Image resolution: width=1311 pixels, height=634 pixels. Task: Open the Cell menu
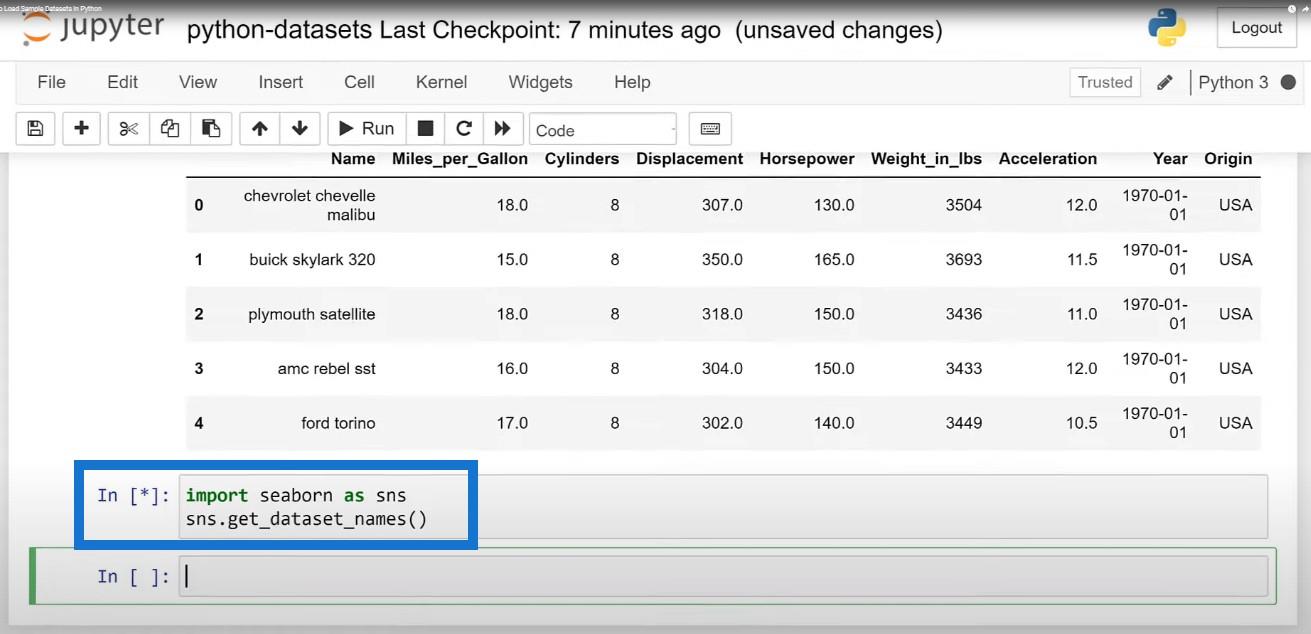[x=360, y=82]
